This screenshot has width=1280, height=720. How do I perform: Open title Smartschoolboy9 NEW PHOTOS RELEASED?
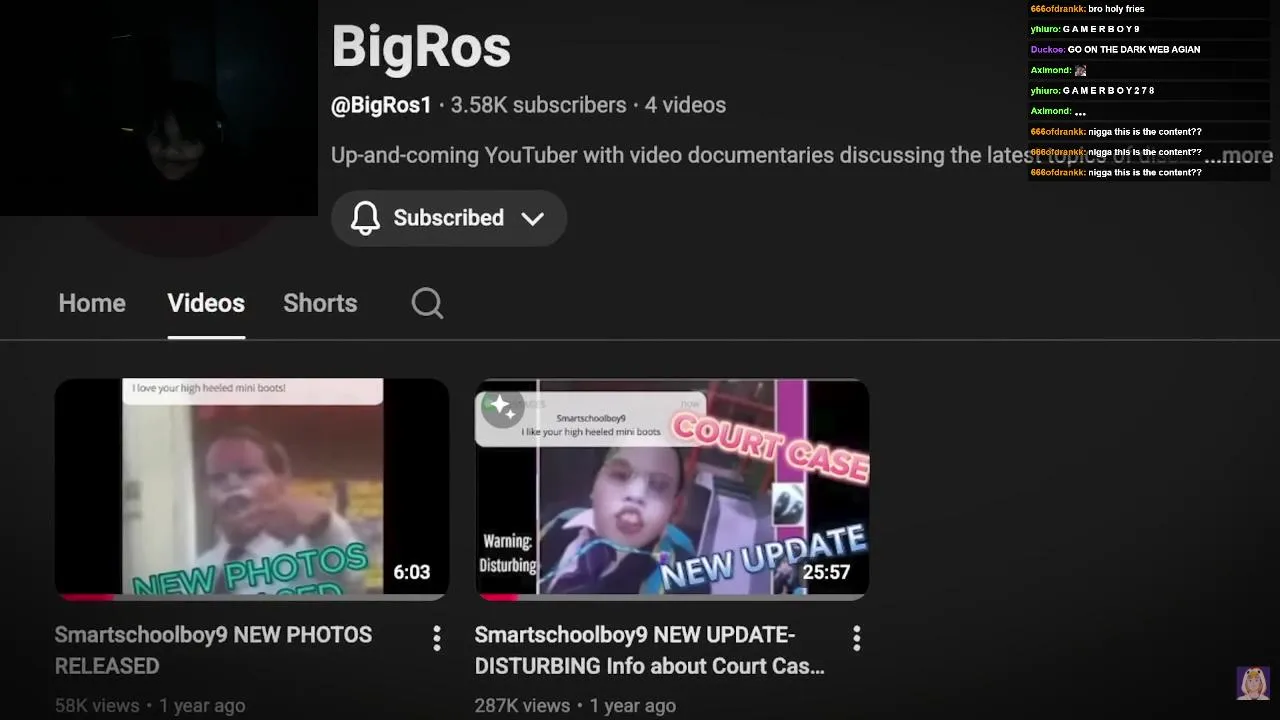click(x=213, y=650)
